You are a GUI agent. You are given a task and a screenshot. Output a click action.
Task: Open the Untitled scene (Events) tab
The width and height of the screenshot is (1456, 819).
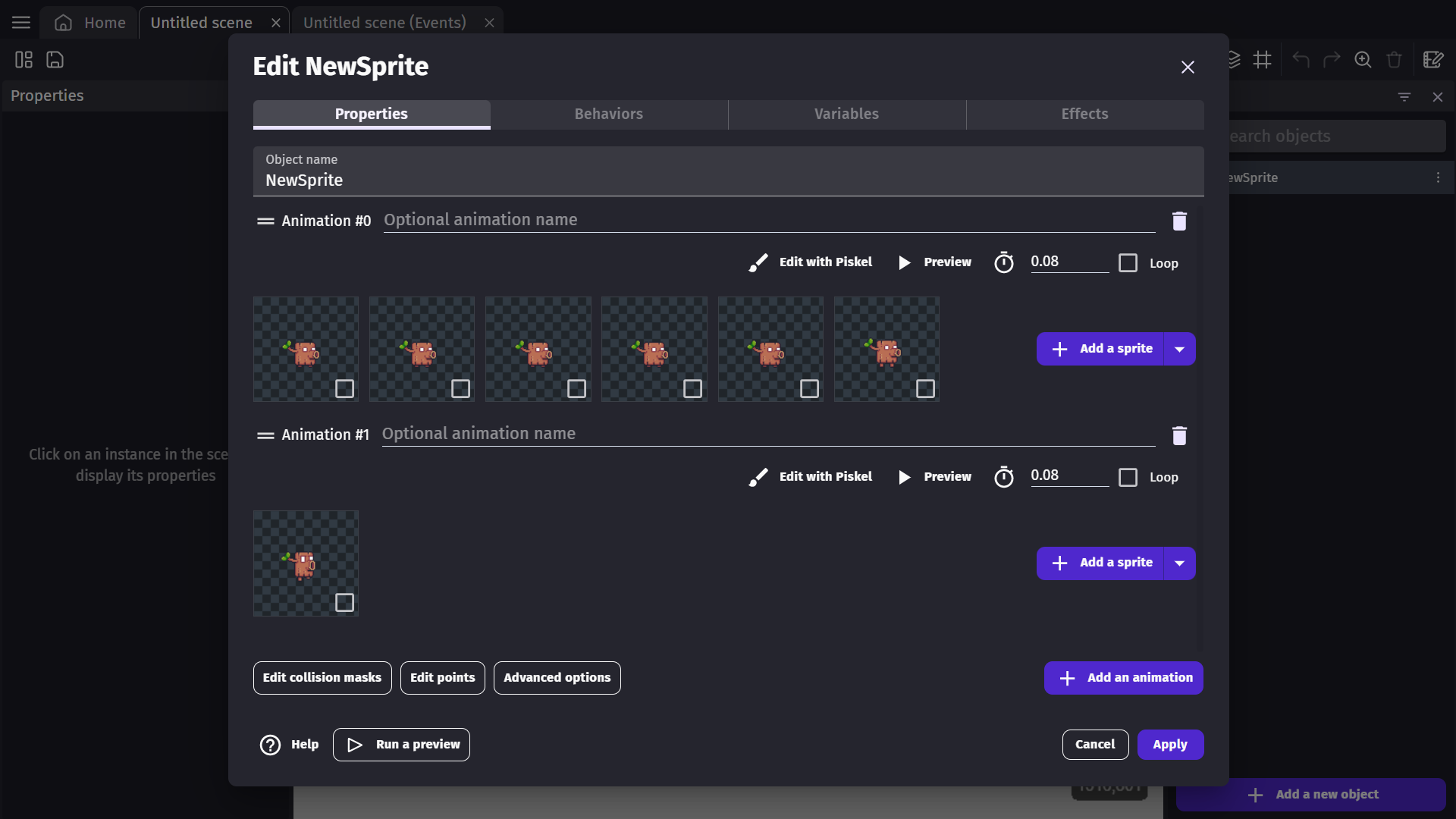(x=384, y=23)
